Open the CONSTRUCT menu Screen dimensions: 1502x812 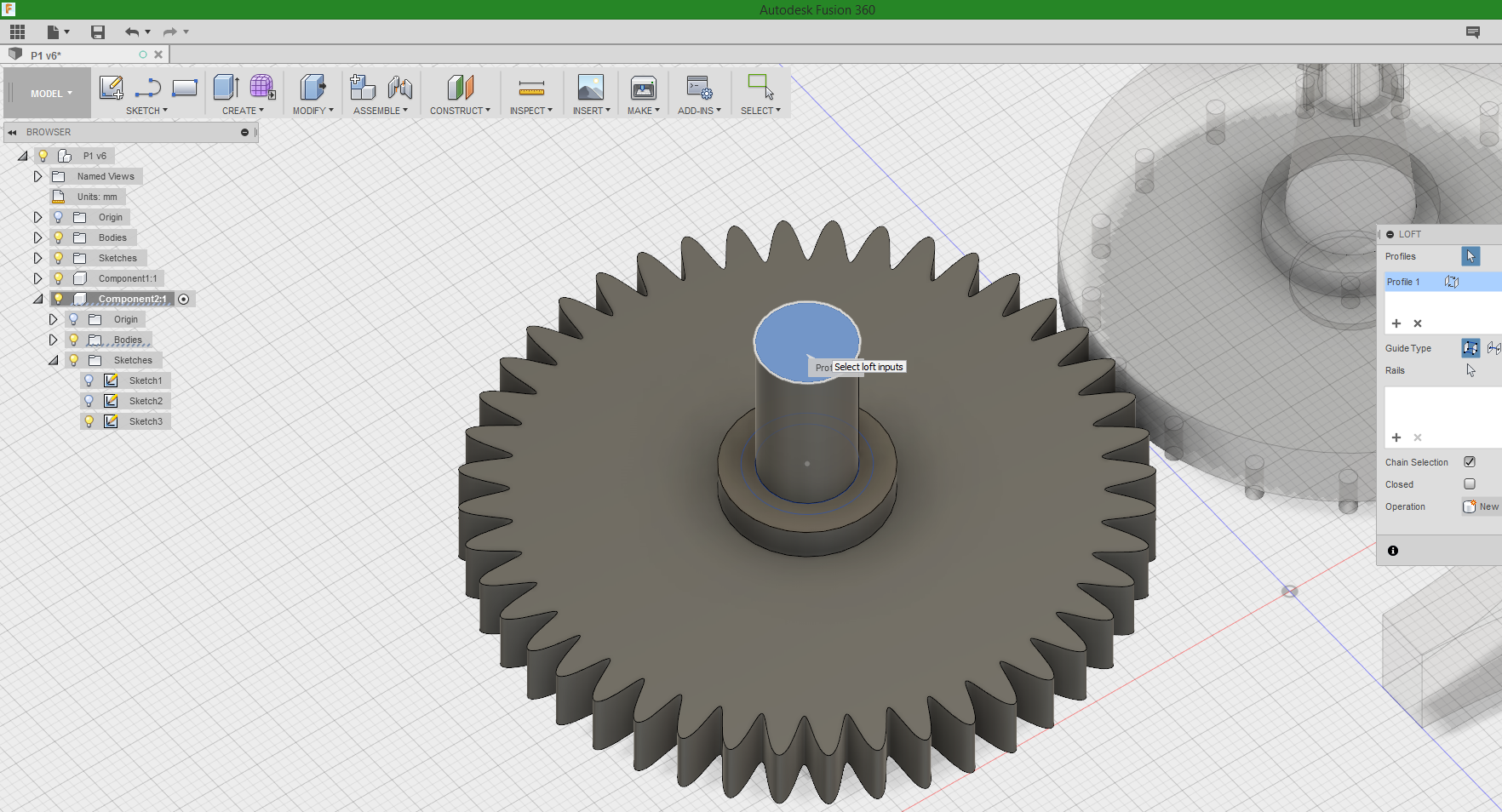460,111
